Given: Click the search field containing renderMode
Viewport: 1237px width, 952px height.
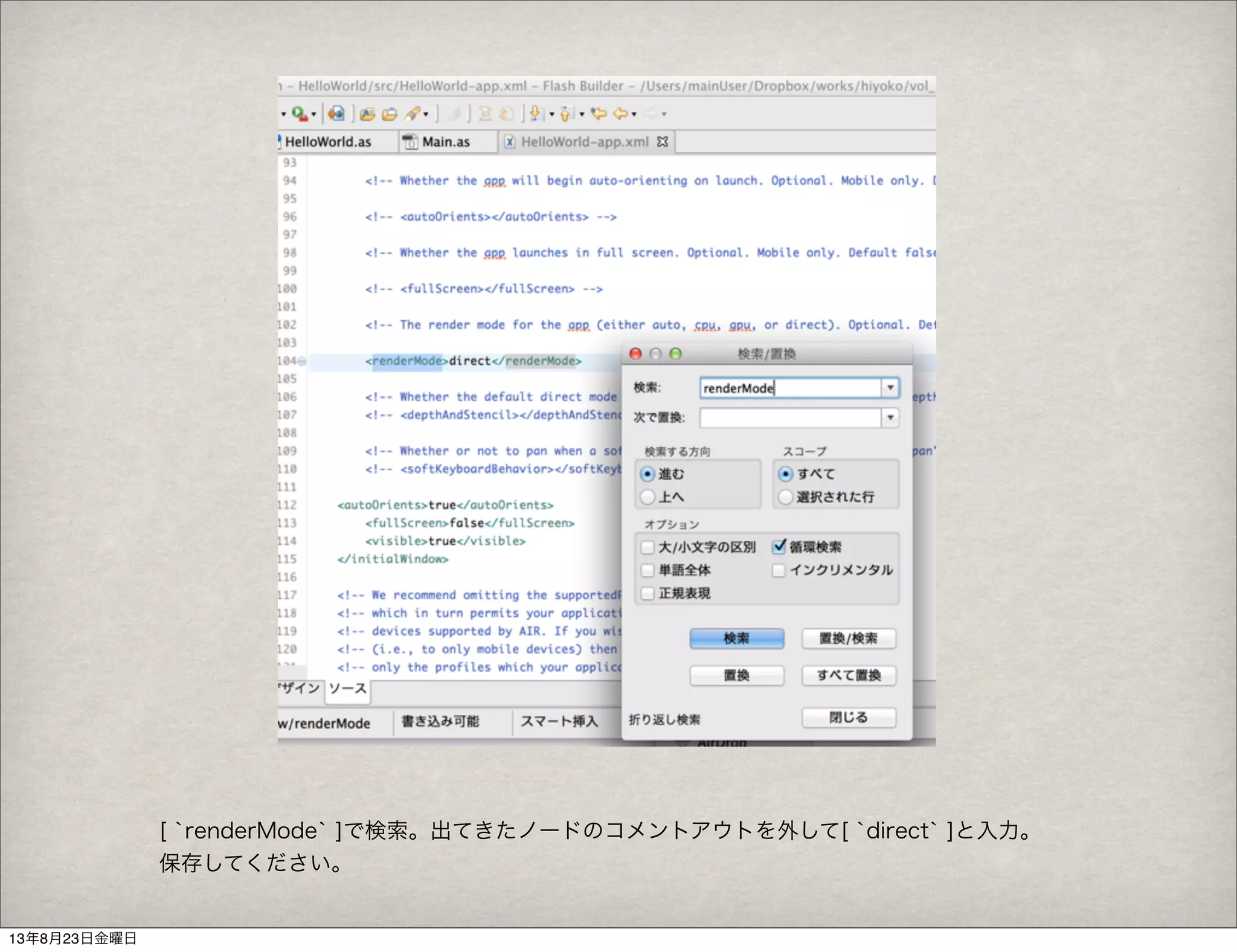Looking at the screenshot, I should click(x=790, y=388).
